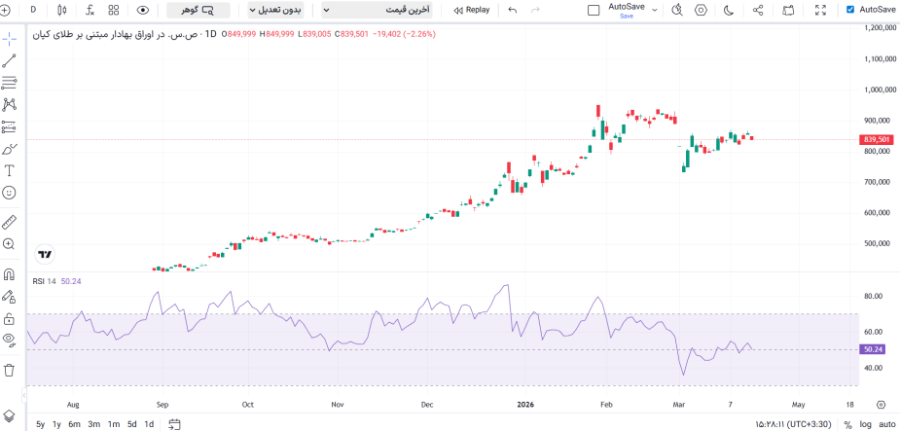This screenshot has height=431, width=900.
Task: Click the AutoSave Save layout button
Action: click(626, 10)
